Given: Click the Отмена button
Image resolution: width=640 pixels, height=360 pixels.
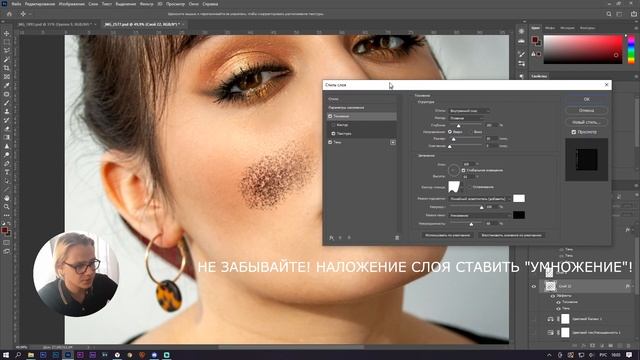Looking at the screenshot, I should click(x=587, y=110).
